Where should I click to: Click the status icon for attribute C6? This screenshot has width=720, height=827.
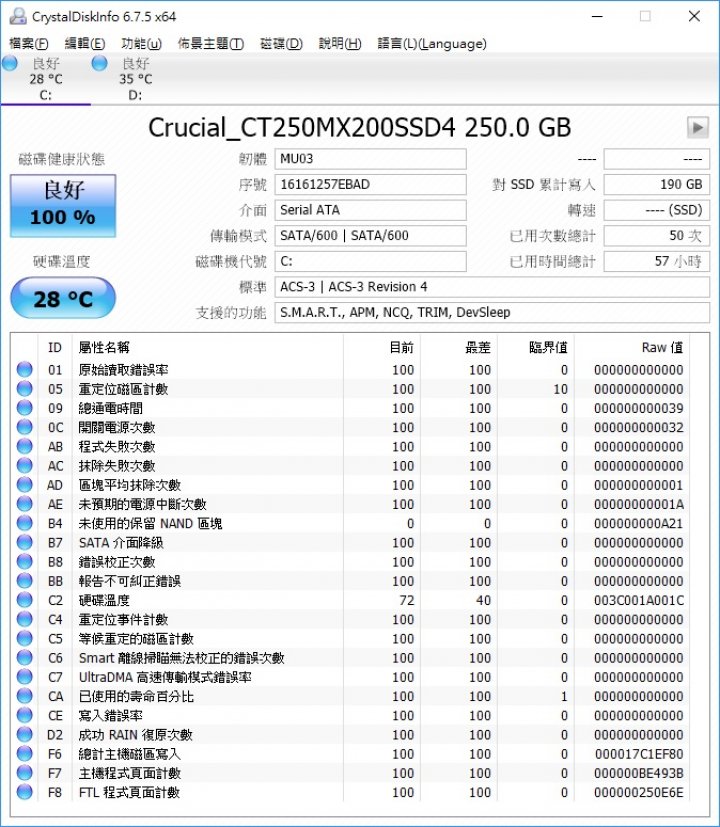point(25,658)
